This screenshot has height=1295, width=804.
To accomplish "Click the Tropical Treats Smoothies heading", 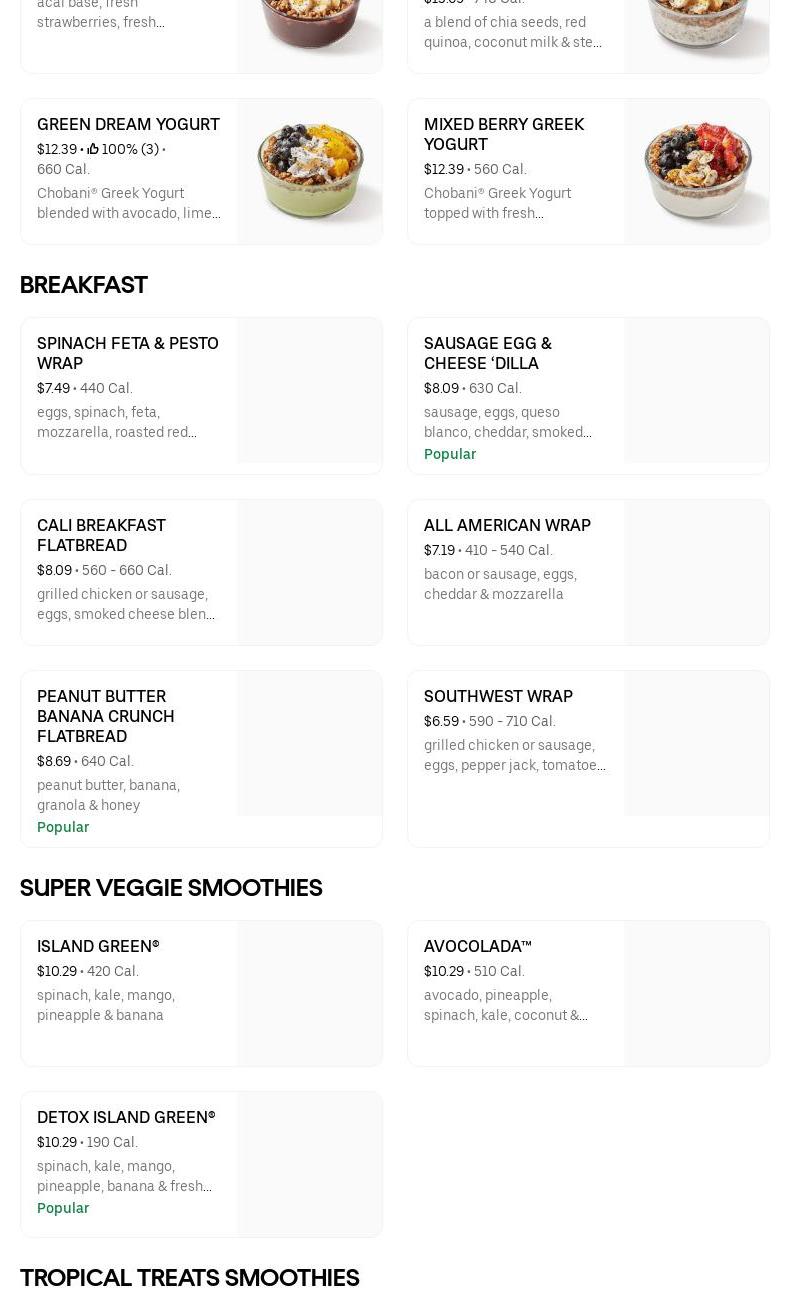I will [189, 1278].
